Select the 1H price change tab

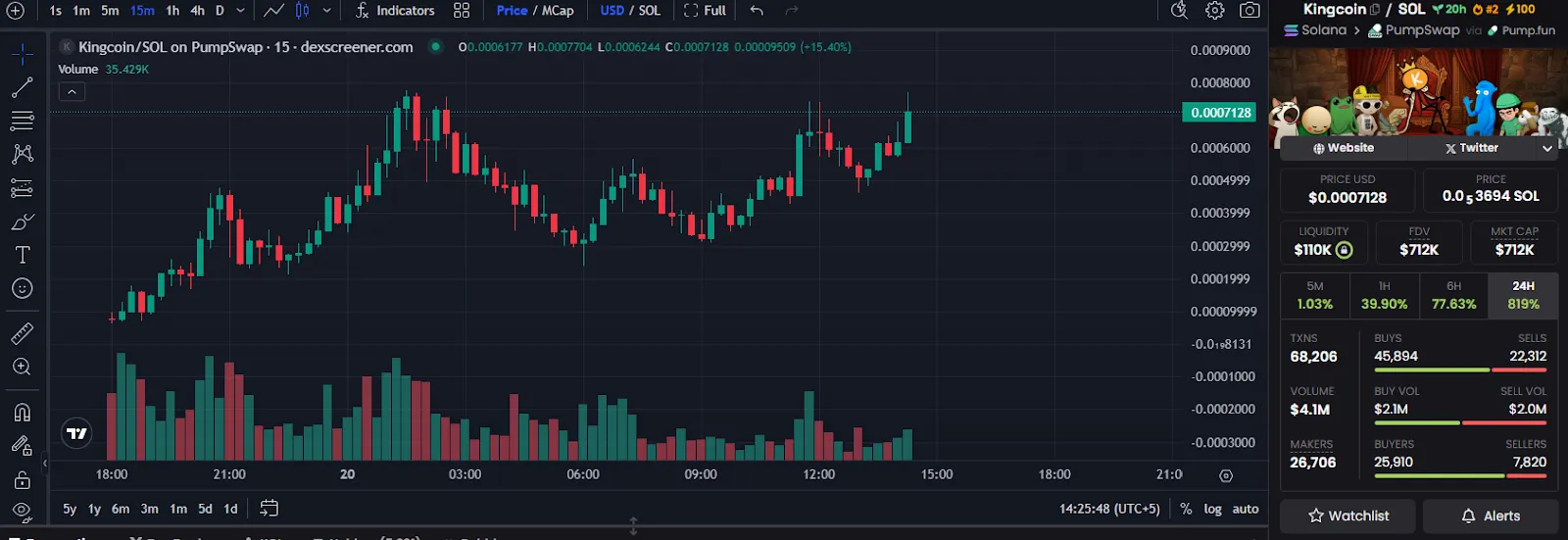[1384, 295]
